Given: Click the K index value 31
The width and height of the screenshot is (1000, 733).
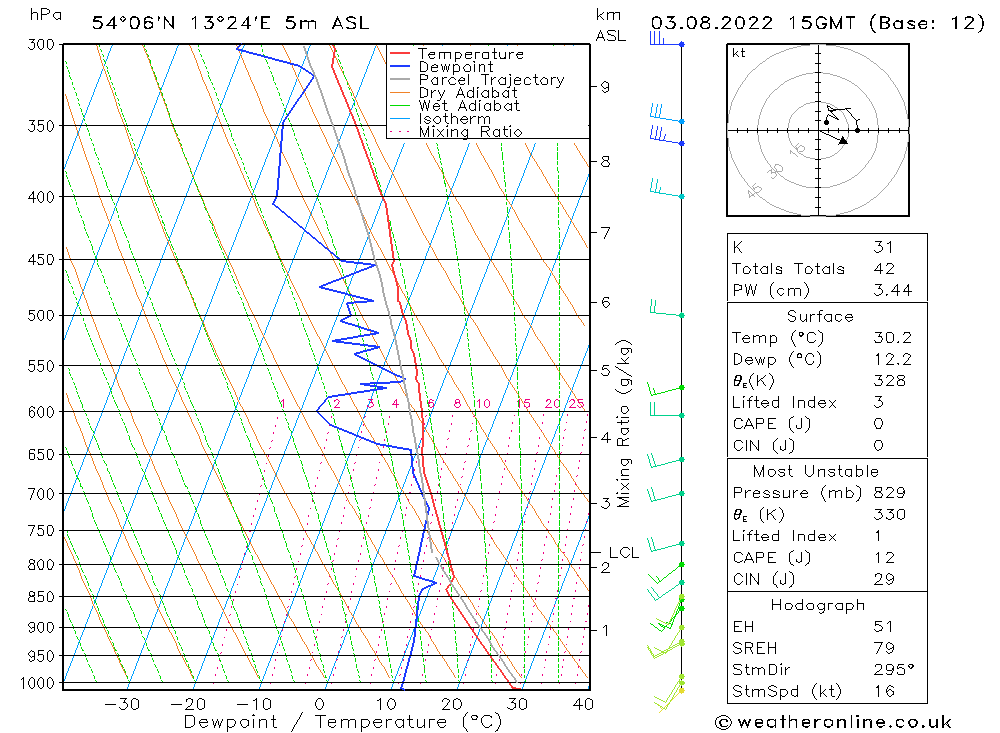Looking at the screenshot, I should pyautogui.click(x=883, y=247).
